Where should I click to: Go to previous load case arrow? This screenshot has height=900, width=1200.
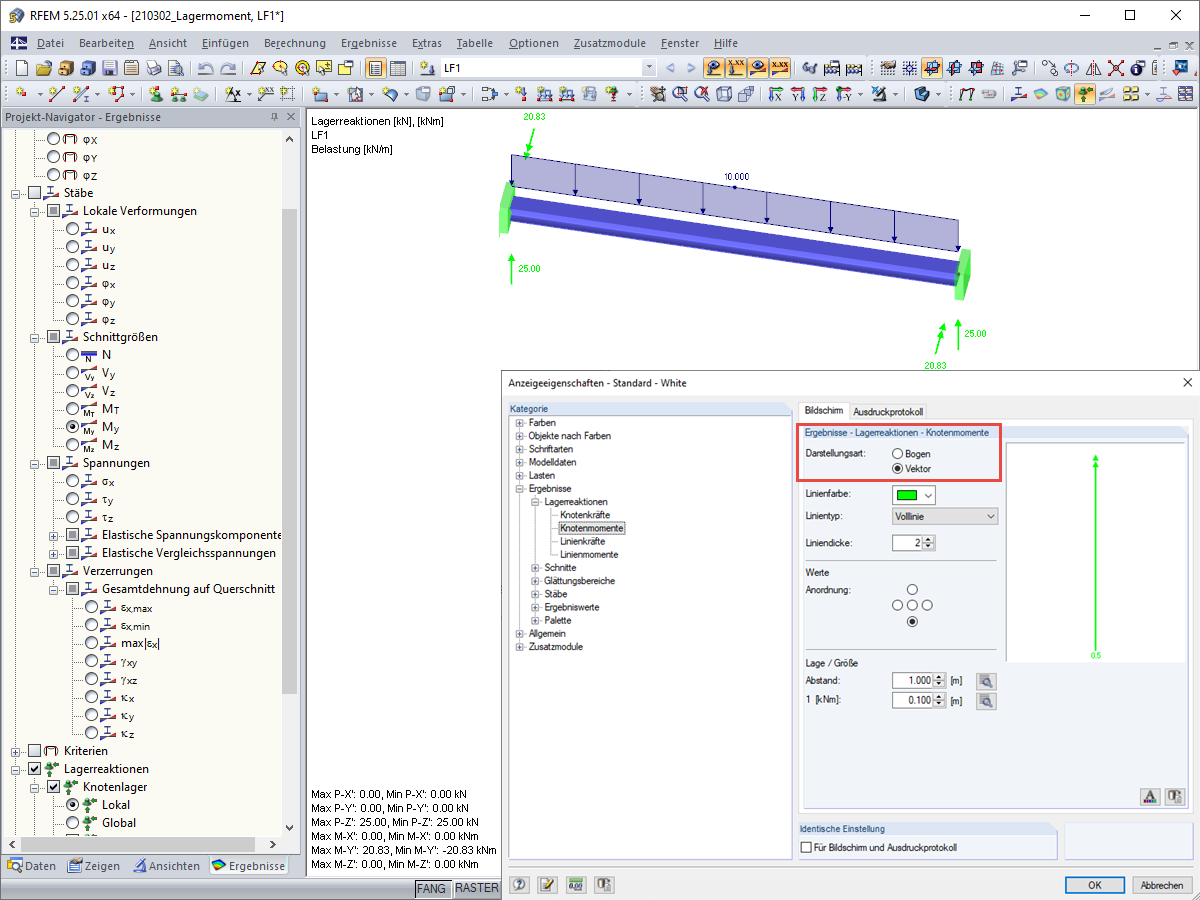(670, 68)
